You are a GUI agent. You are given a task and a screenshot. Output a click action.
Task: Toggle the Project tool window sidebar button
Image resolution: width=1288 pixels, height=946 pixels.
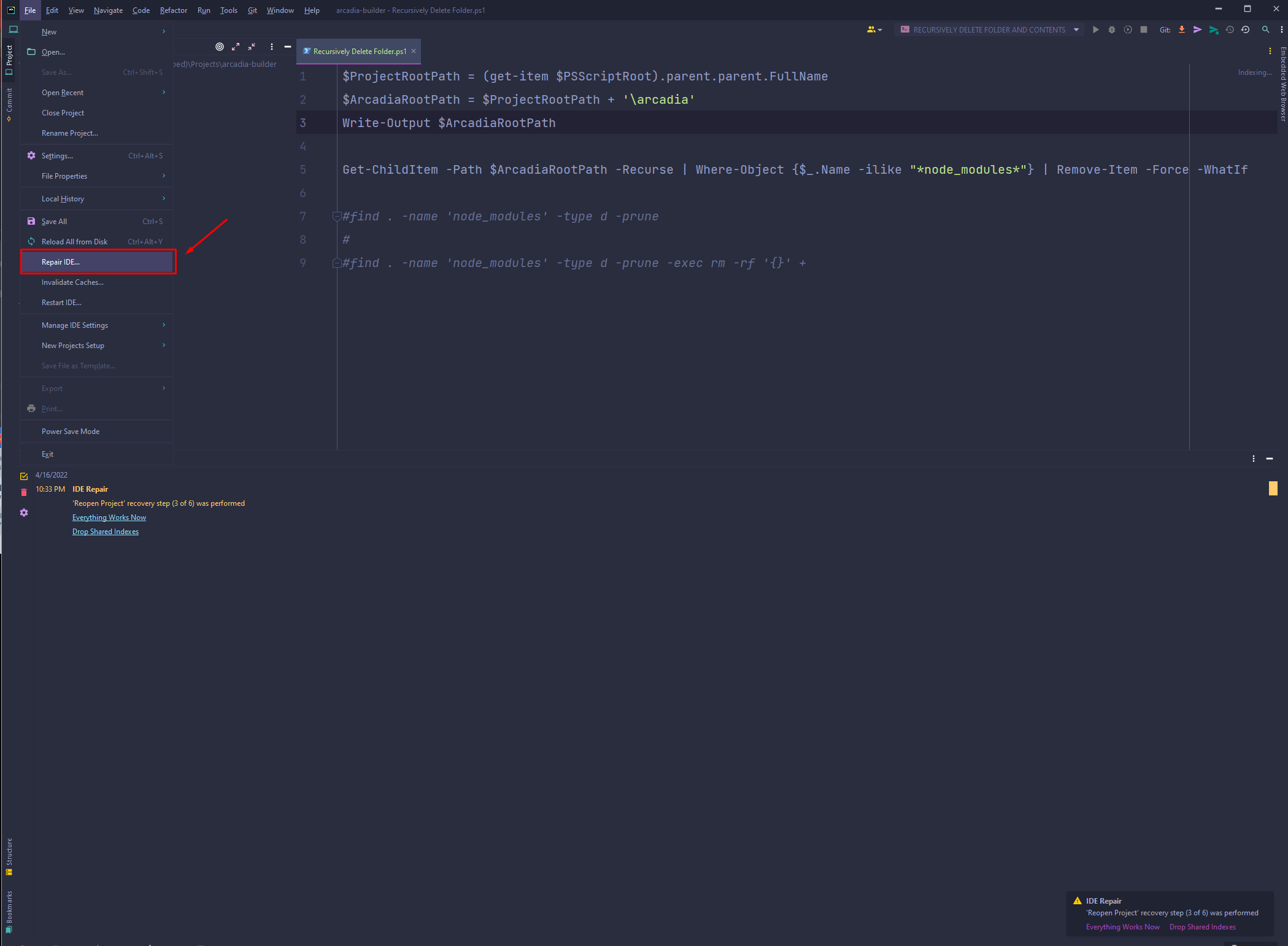coord(9,60)
